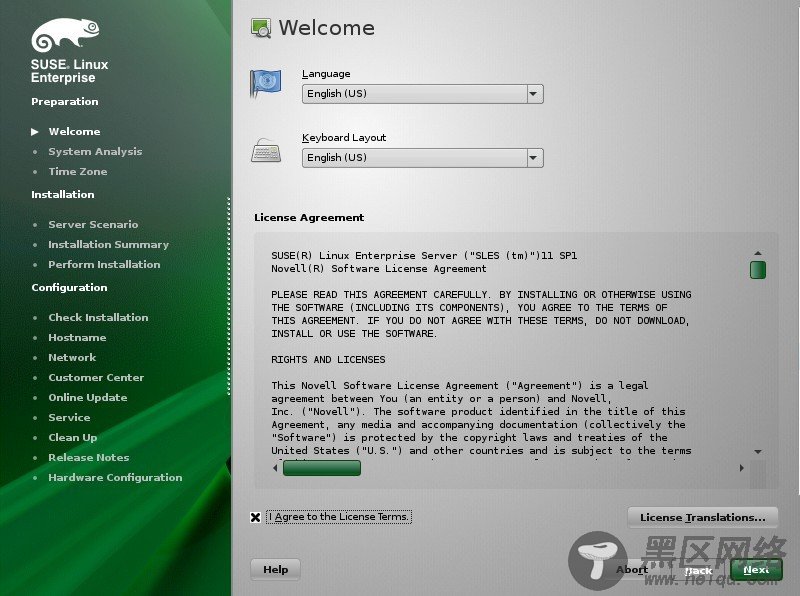The width and height of the screenshot is (800, 596).
Task: Click the Language combo box showing English (US)
Action: (x=422, y=94)
